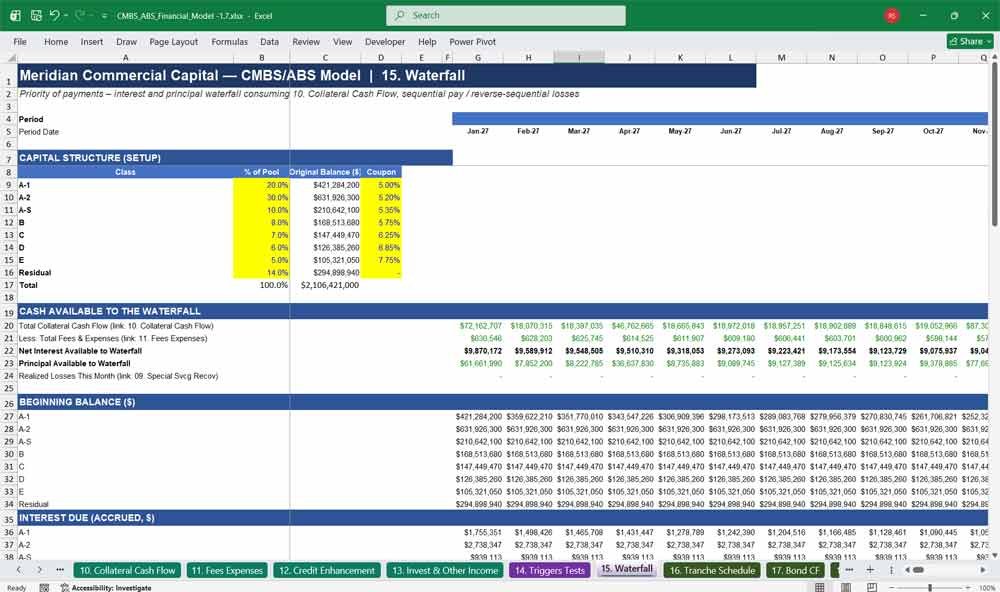Viewport: 1000px width, 592px height.
Task: Switch to 10. Collateral Cash Flow sheet
Action: pos(128,570)
